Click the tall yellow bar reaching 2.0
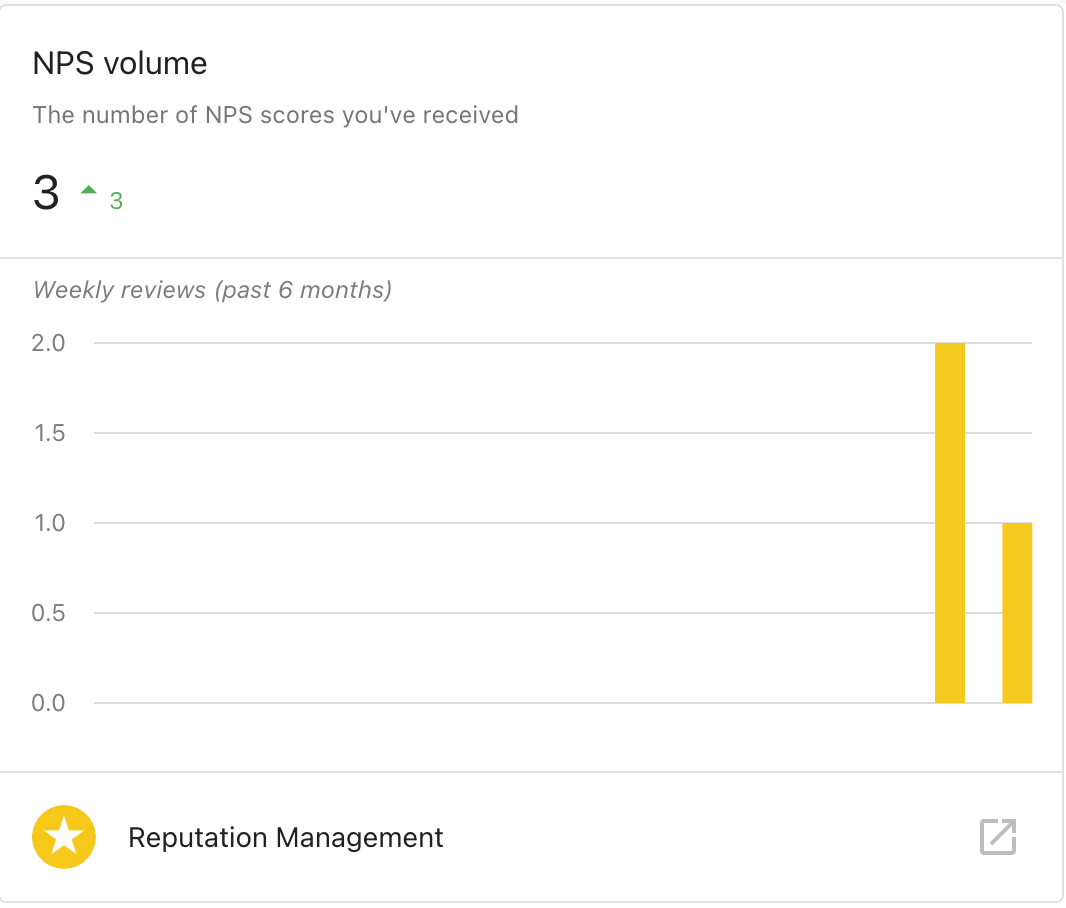1066x908 pixels. click(950, 523)
